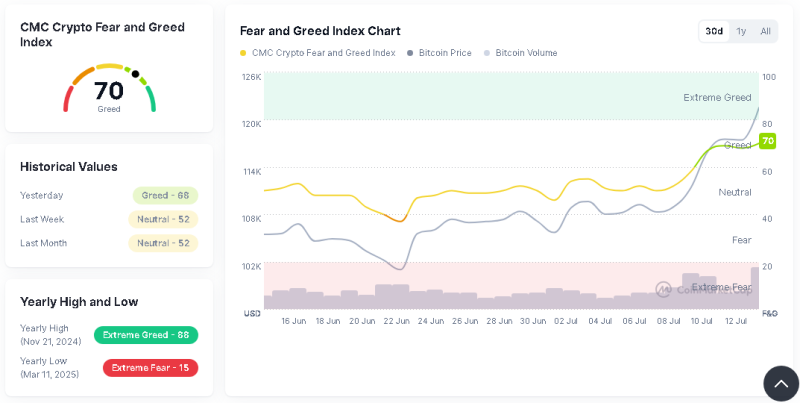Switch chart range to 1y
This screenshot has width=800, height=403.
741,31
